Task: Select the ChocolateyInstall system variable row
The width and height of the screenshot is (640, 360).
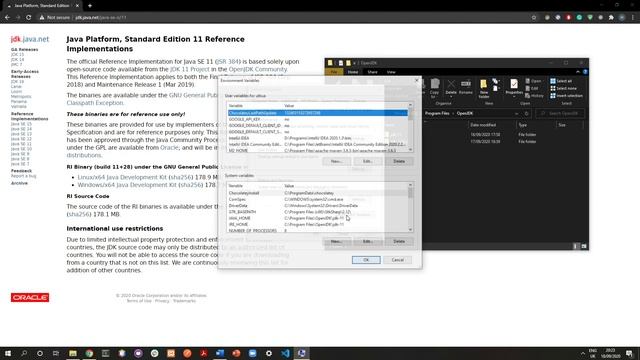Action: (317, 193)
